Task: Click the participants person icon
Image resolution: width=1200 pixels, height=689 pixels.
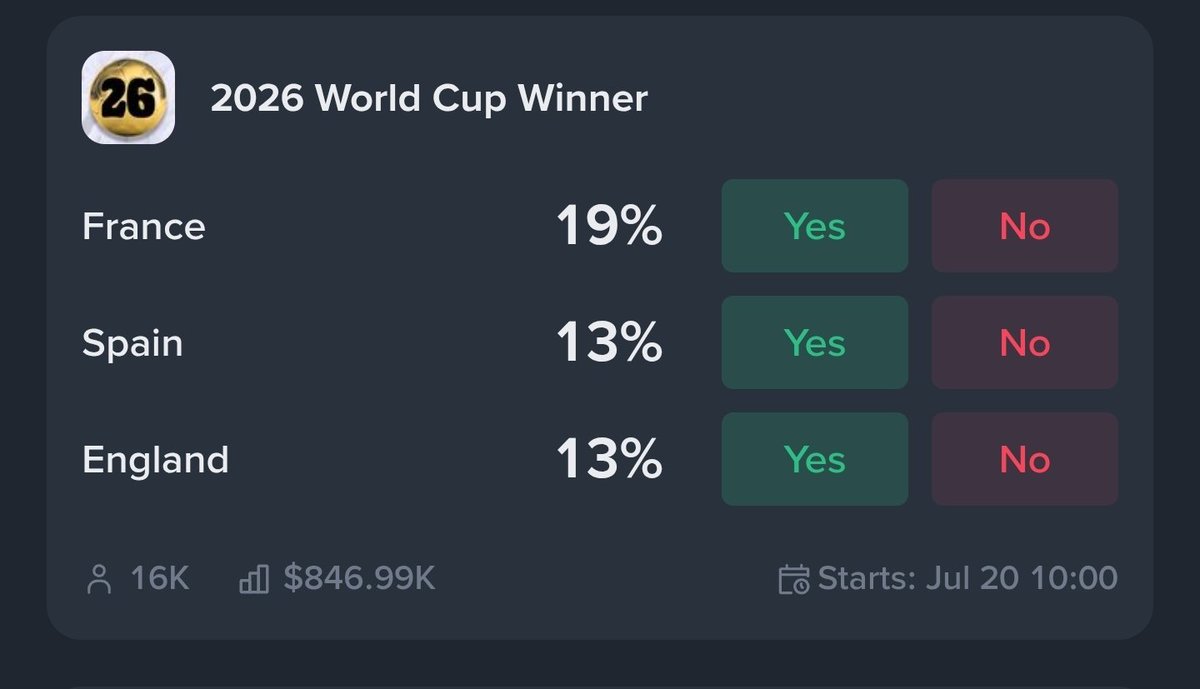Action: pyautogui.click(x=99, y=579)
